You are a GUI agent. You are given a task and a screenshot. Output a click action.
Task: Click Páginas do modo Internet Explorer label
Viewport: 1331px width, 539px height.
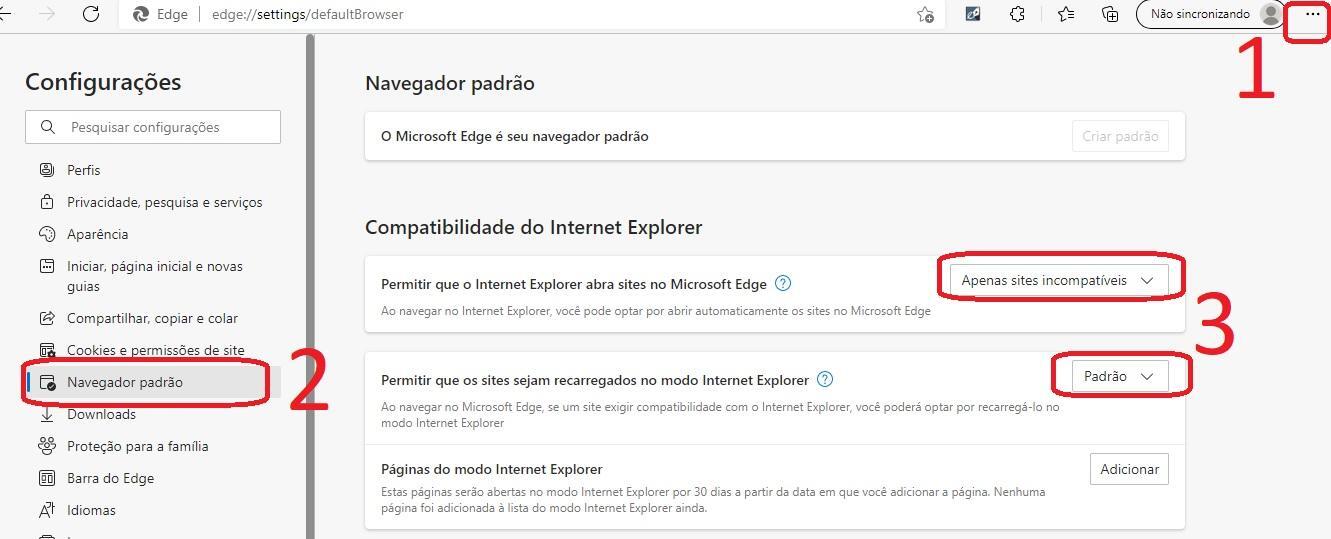(492, 469)
